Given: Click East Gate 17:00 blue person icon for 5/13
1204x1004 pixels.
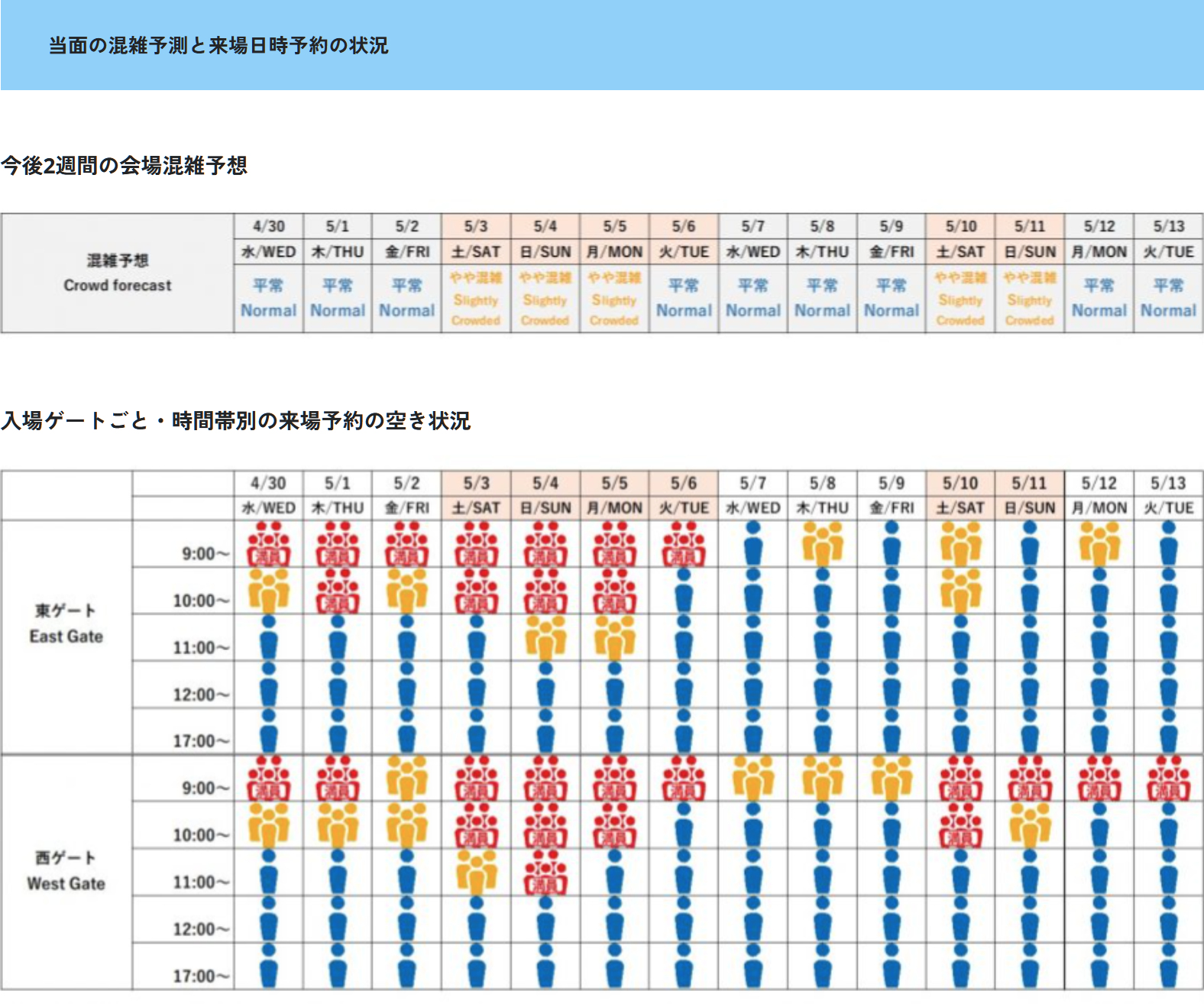Looking at the screenshot, I should click(x=1169, y=732).
